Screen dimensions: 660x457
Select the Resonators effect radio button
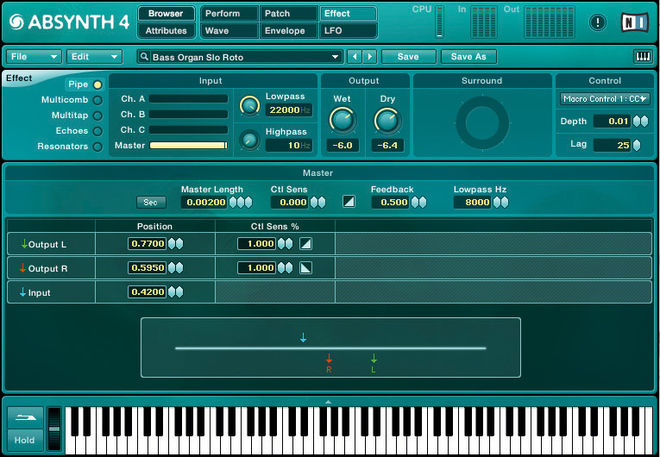pos(97,147)
